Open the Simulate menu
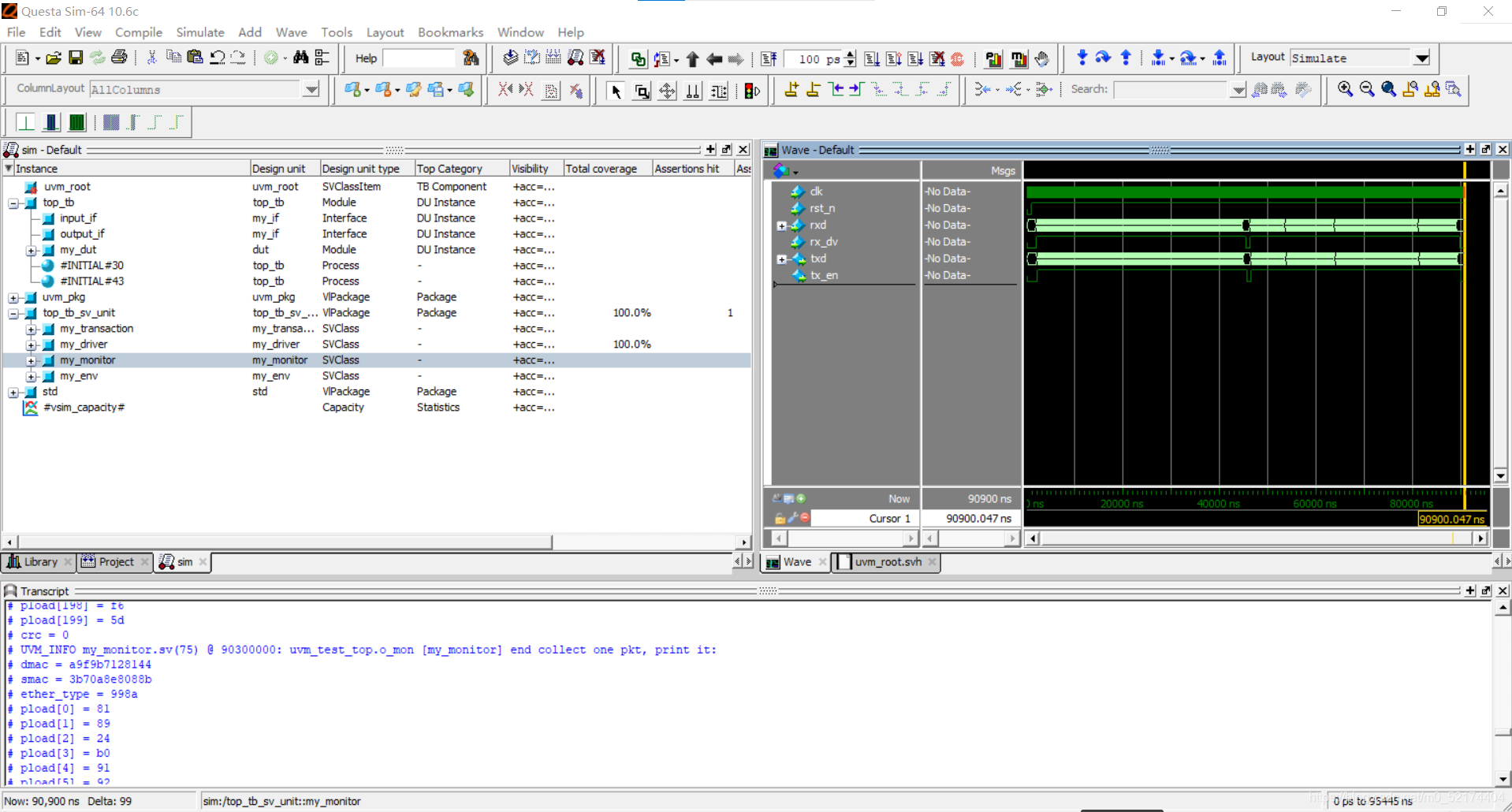 (199, 32)
